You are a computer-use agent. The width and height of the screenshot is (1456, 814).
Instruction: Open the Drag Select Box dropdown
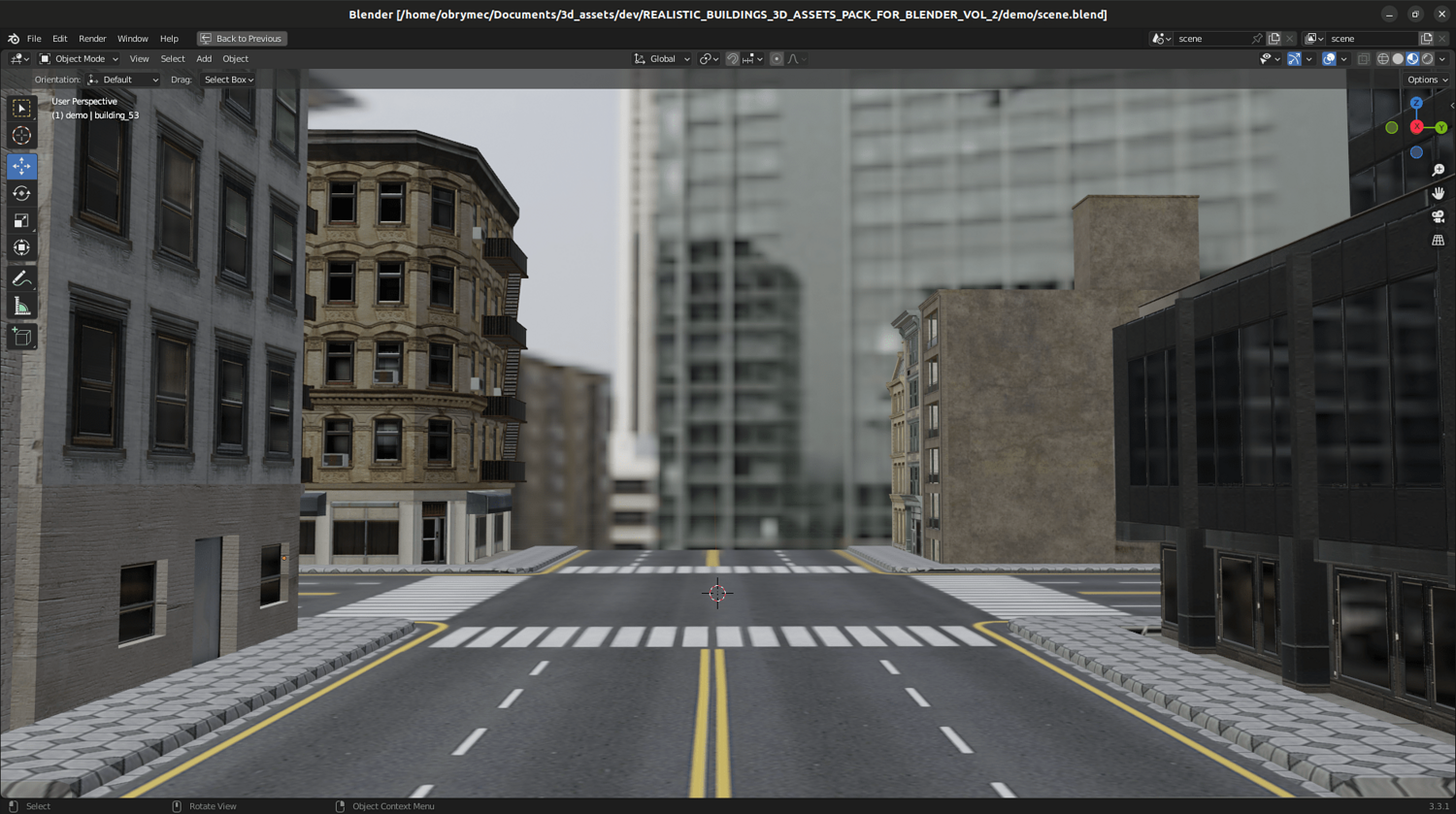pyautogui.click(x=229, y=80)
